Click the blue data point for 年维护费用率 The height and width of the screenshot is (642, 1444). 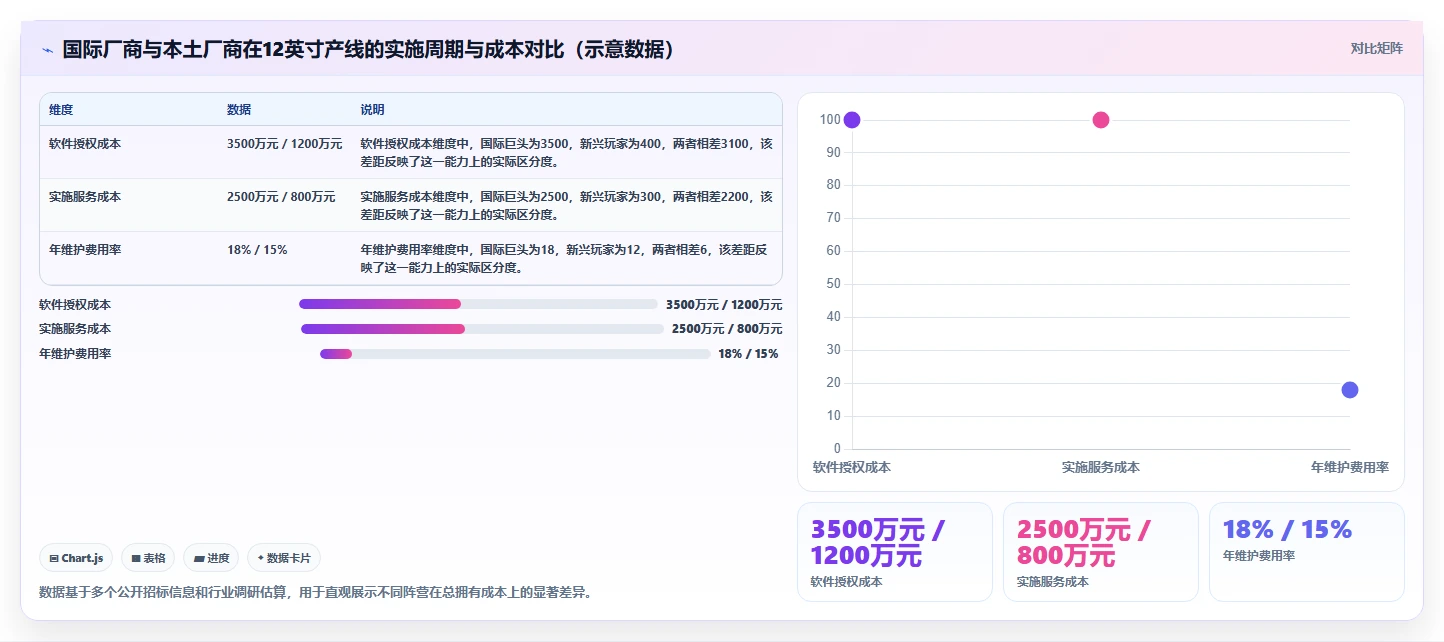tap(1350, 390)
